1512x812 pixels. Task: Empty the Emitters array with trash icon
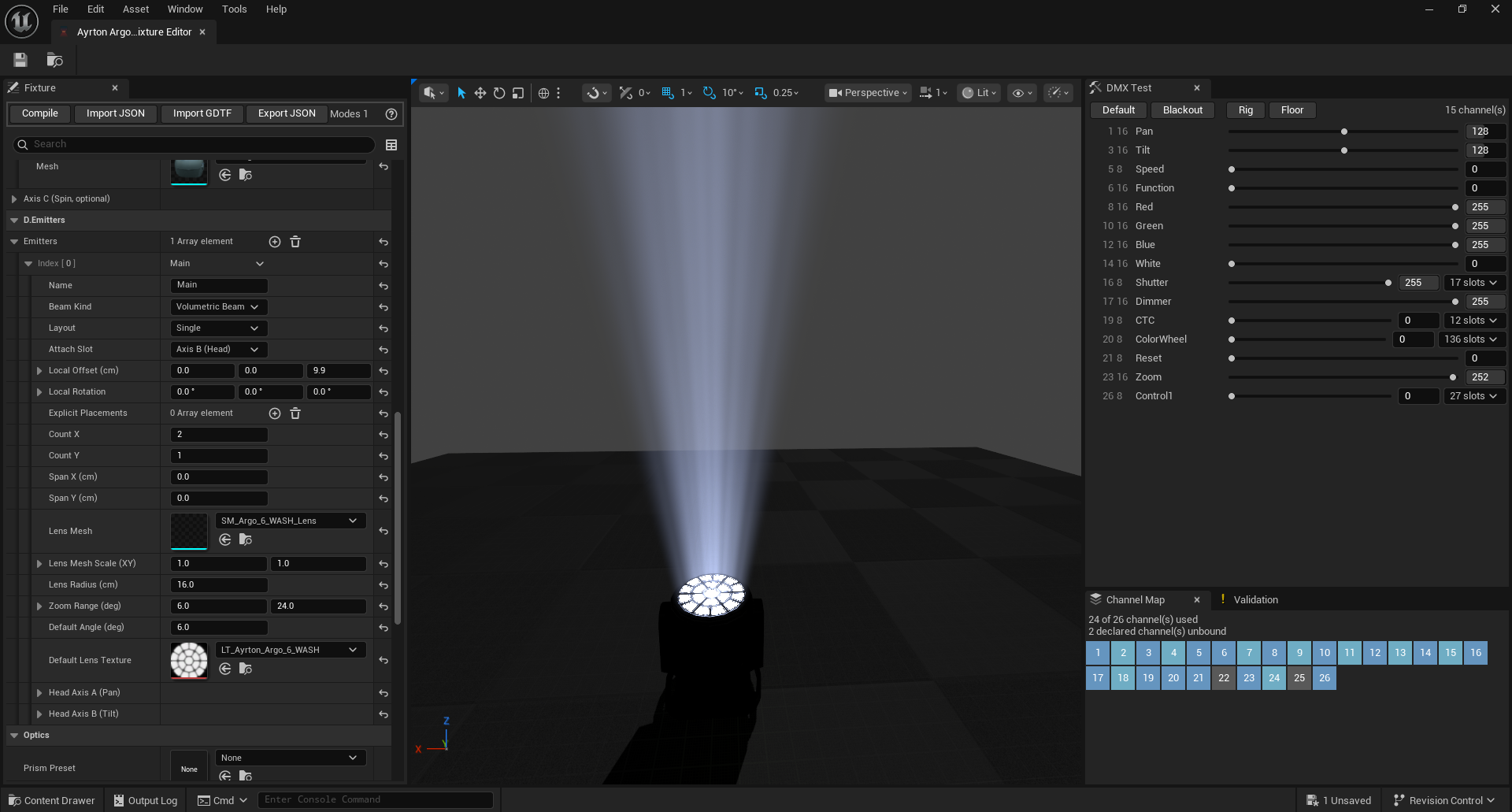pos(295,242)
